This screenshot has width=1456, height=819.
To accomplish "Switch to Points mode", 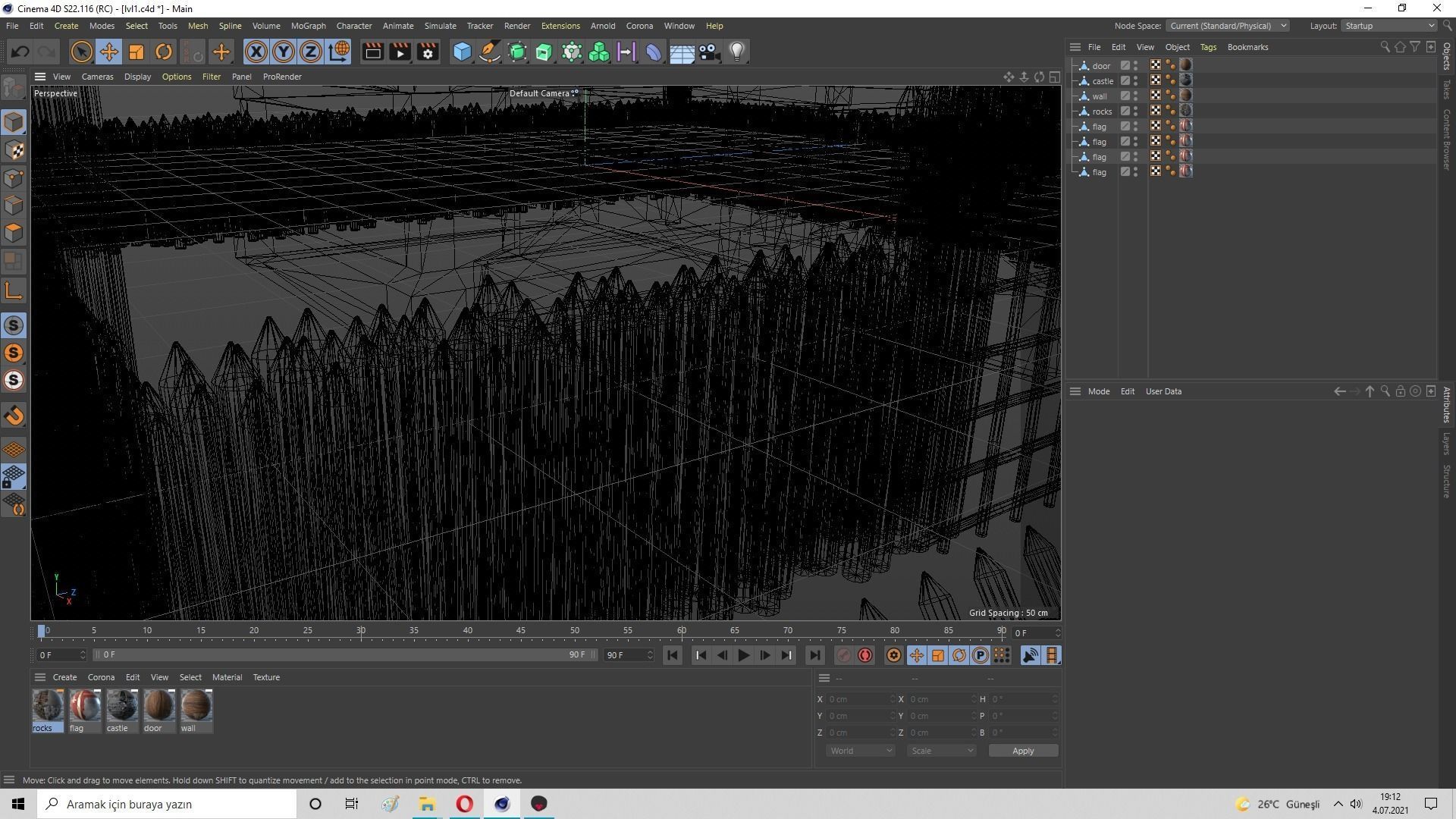I will (14, 177).
